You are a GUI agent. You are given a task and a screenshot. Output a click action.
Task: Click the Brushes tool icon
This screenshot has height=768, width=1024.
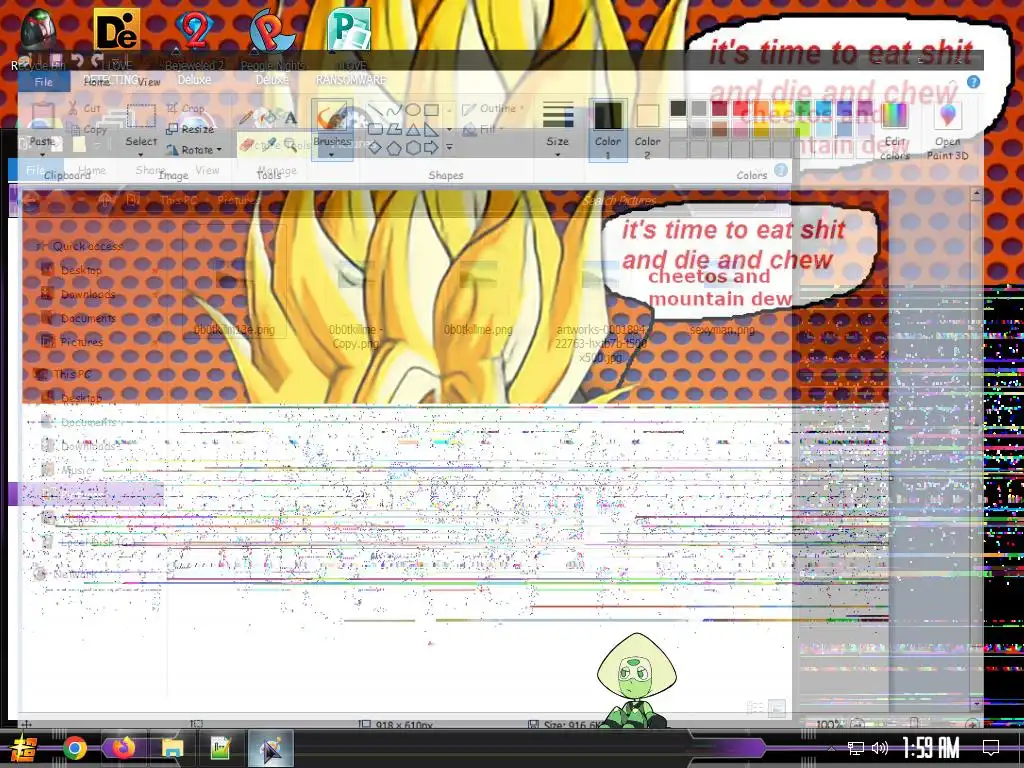click(x=332, y=118)
